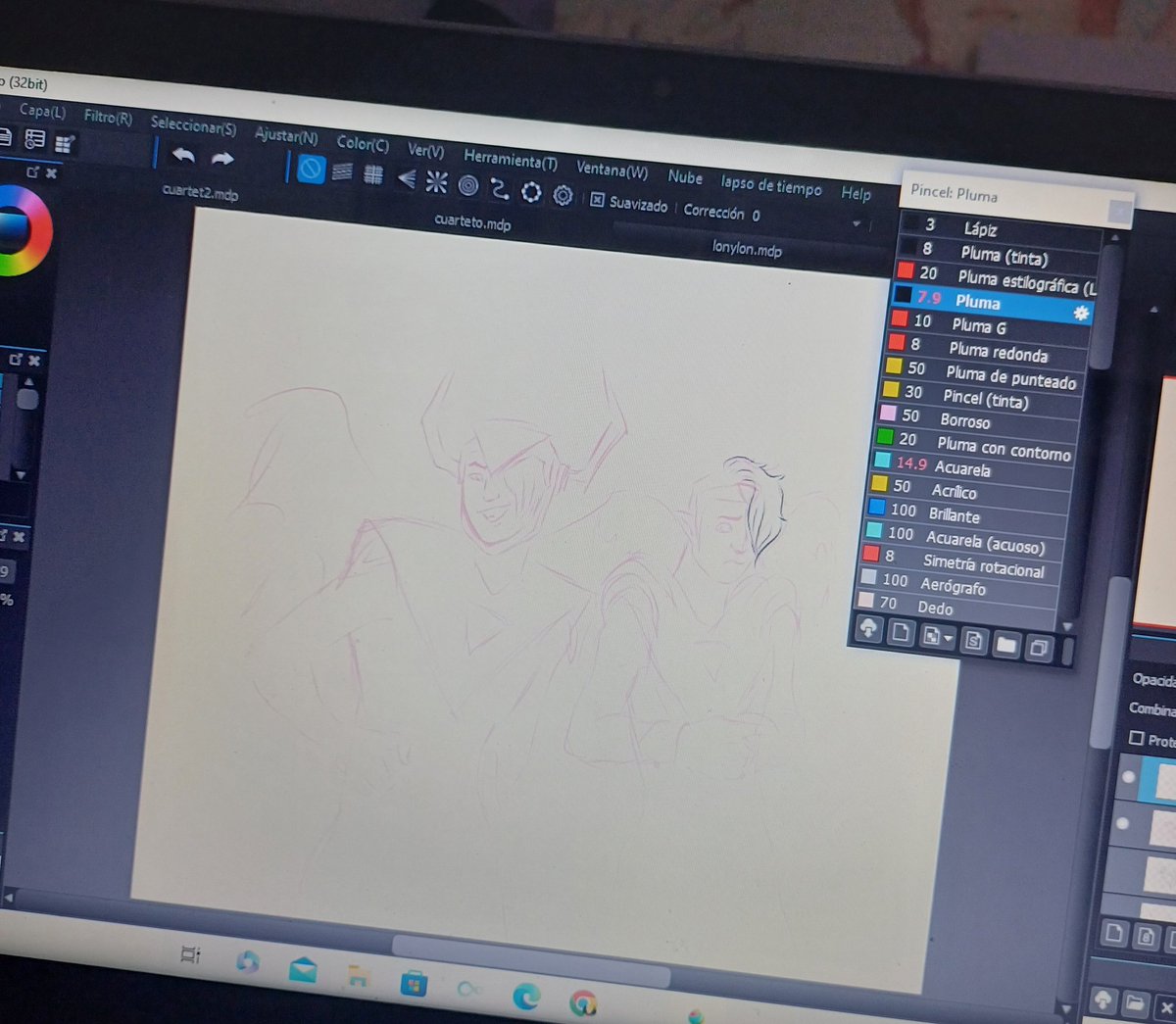This screenshot has height=1024, width=1176.
Task: Click folder icon at bottom of layers panel
Action: pyautogui.click(x=1134, y=1002)
